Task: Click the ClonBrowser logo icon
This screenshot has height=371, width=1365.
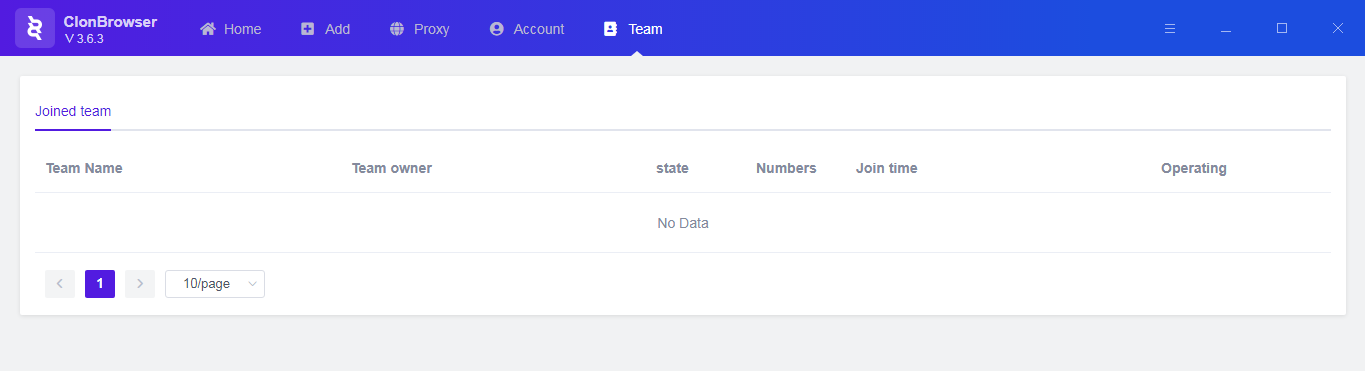Action: [35, 28]
